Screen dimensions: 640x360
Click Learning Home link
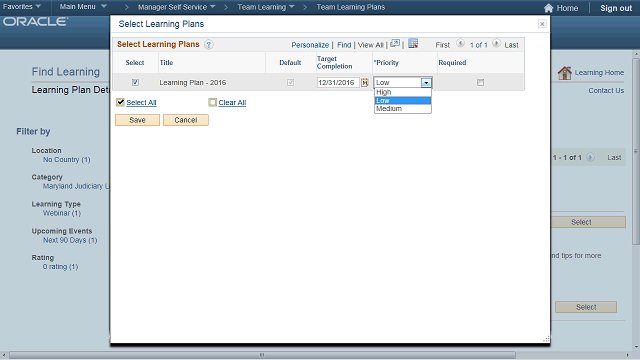point(599,73)
